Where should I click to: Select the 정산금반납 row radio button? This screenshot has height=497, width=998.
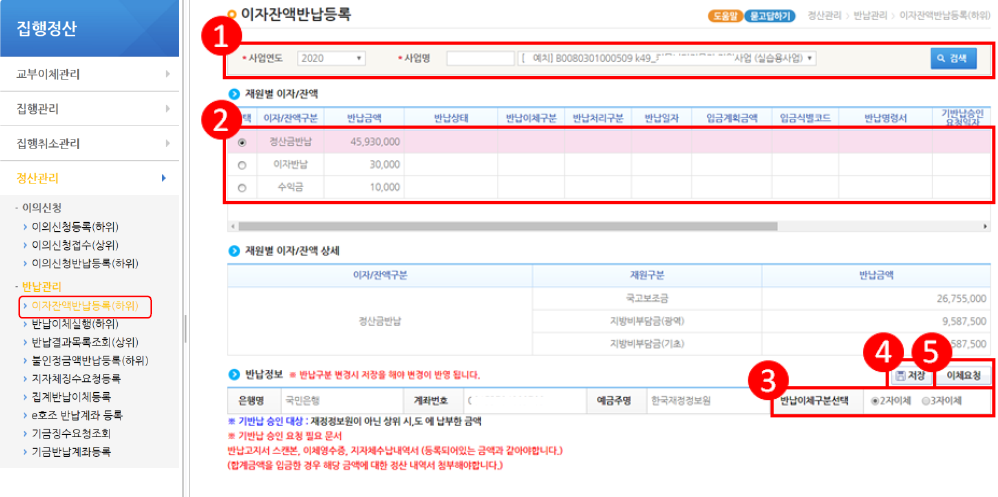coord(242,143)
